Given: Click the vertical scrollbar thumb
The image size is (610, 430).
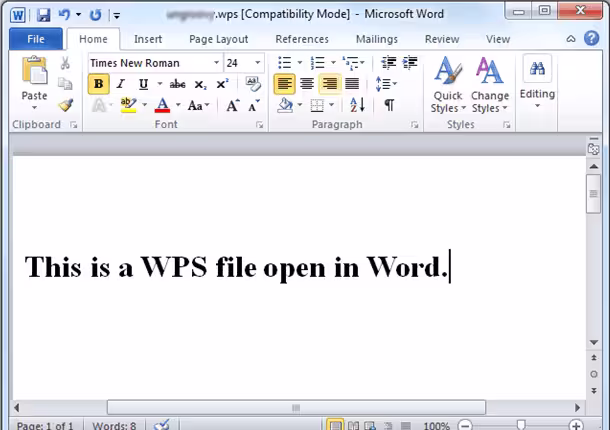Looking at the screenshot, I should pyautogui.click(x=593, y=194).
